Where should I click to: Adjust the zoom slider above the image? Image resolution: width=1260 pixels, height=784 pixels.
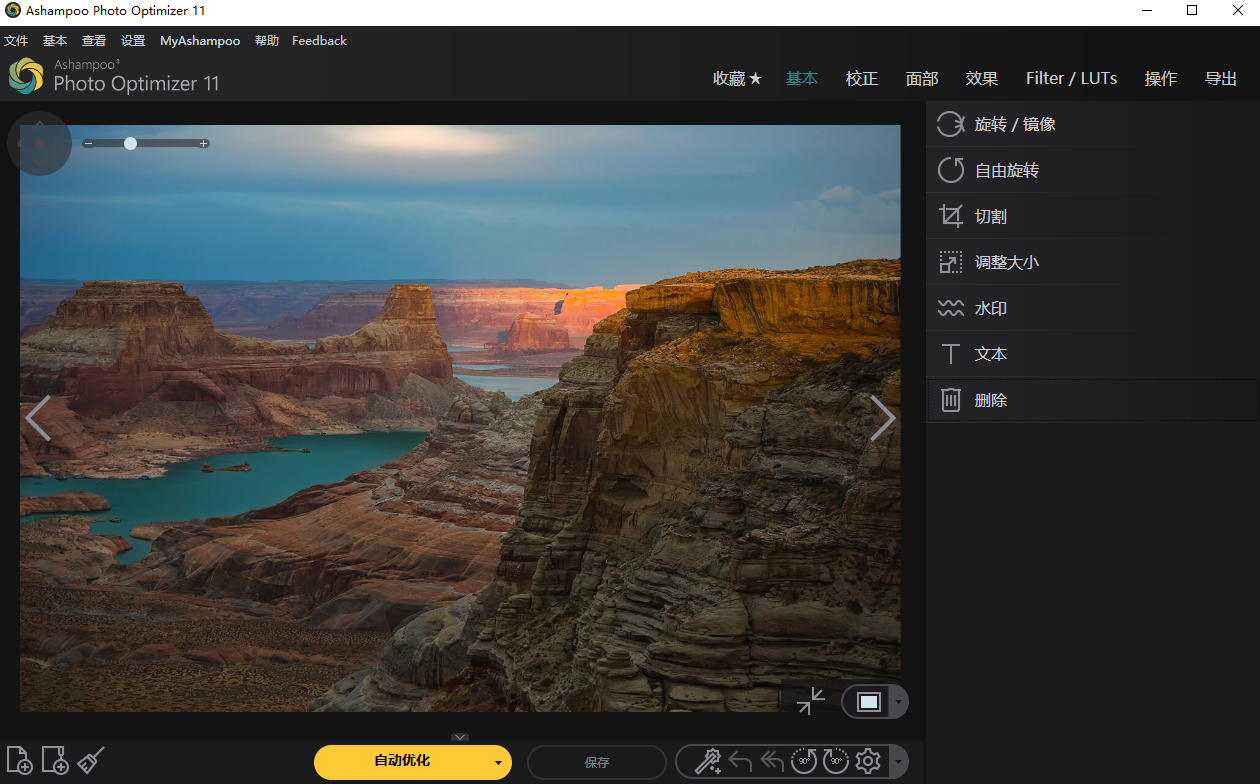tap(130, 143)
